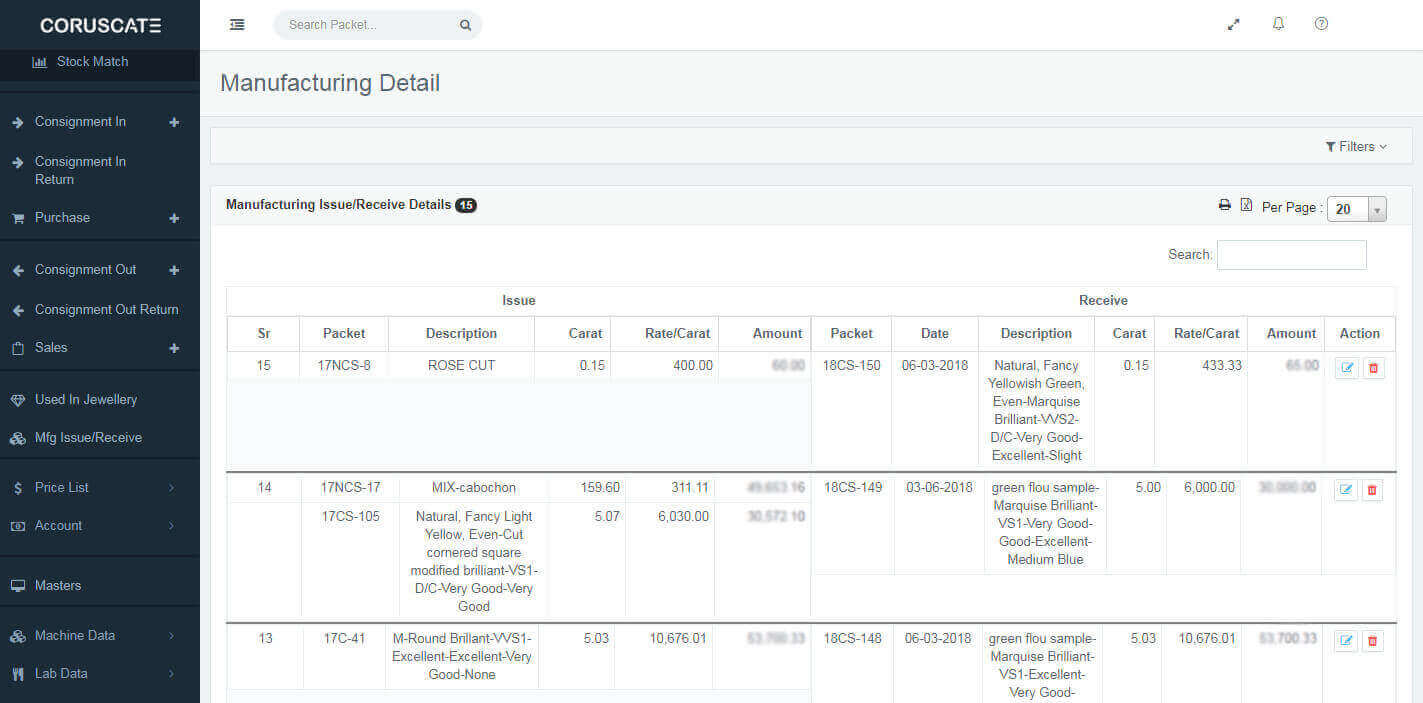Open the Stock Match link
Viewport: 1423px width, 703px height.
tap(91, 62)
